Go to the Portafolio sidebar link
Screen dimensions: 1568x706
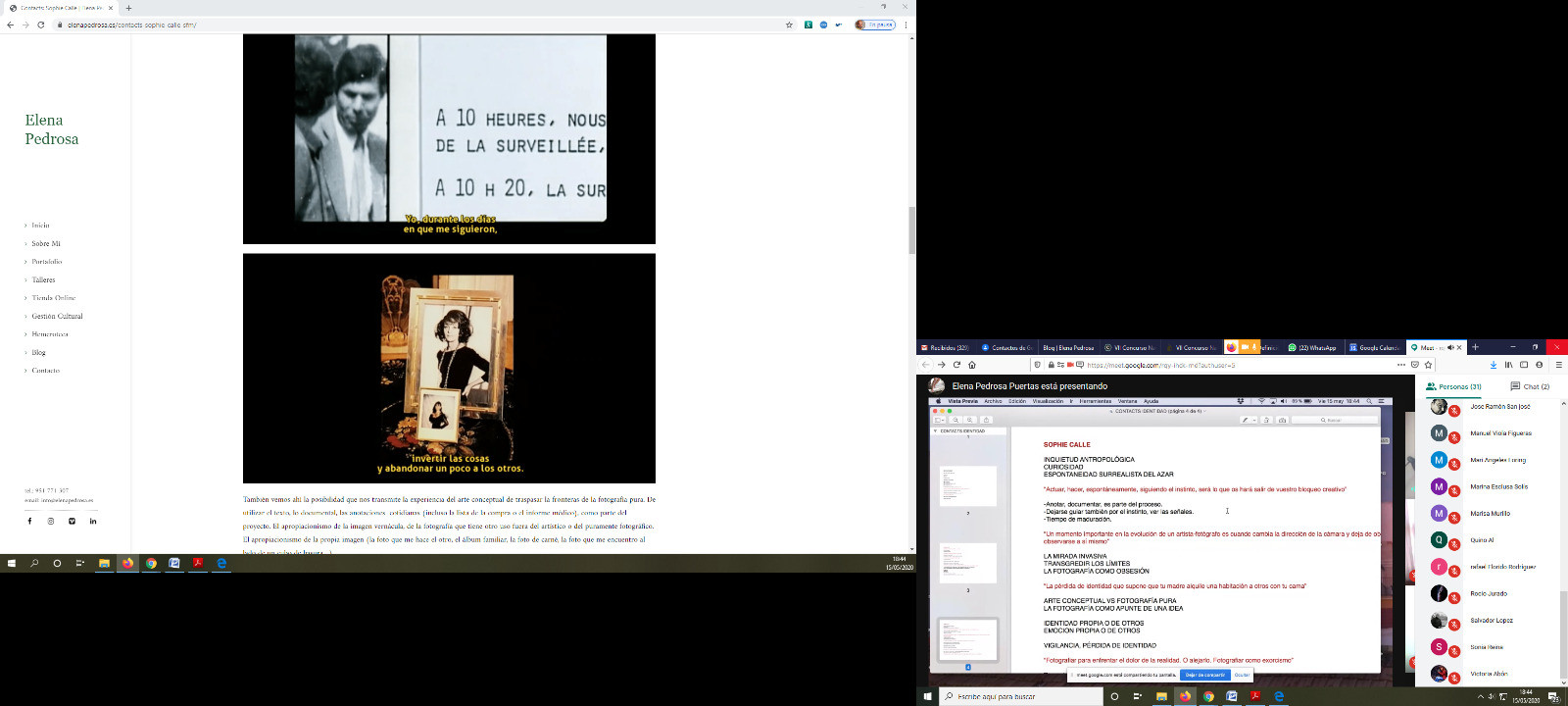point(47,262)
